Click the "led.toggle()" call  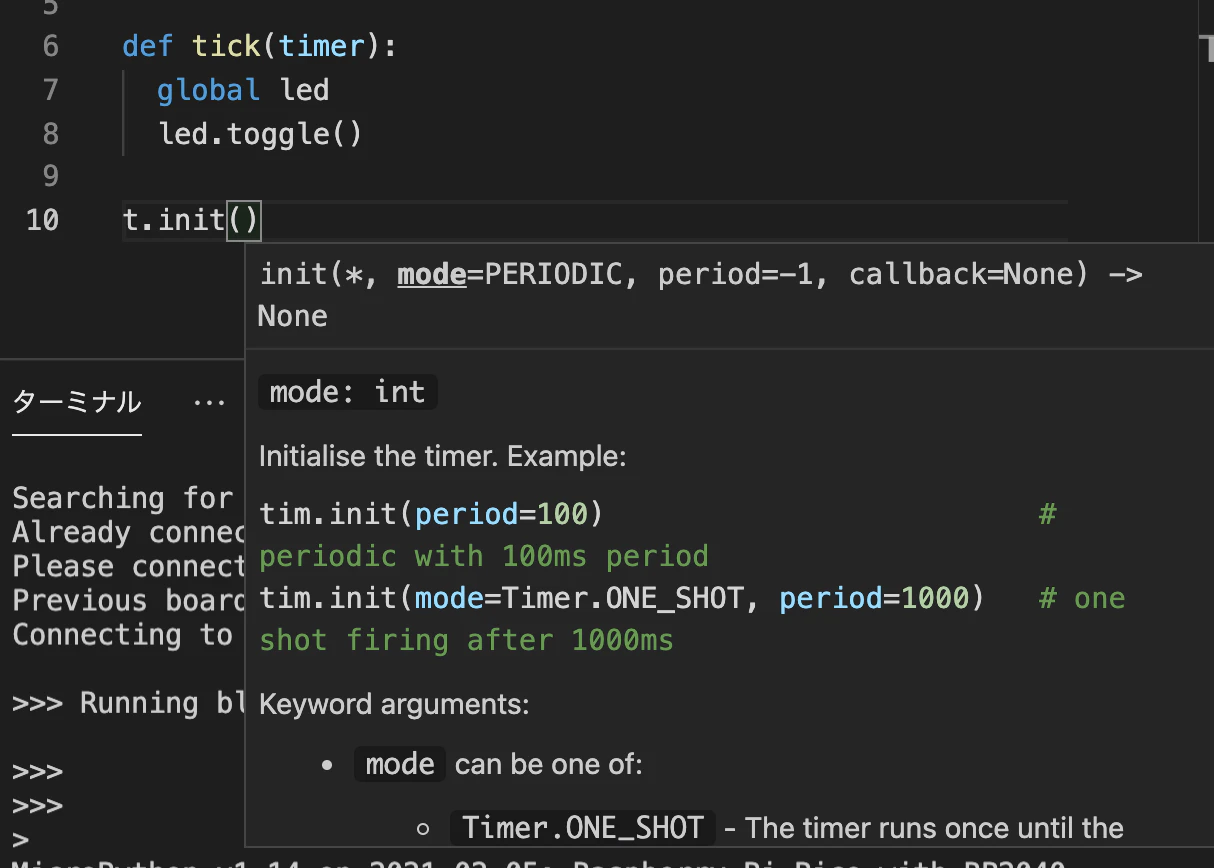[260, 133]
